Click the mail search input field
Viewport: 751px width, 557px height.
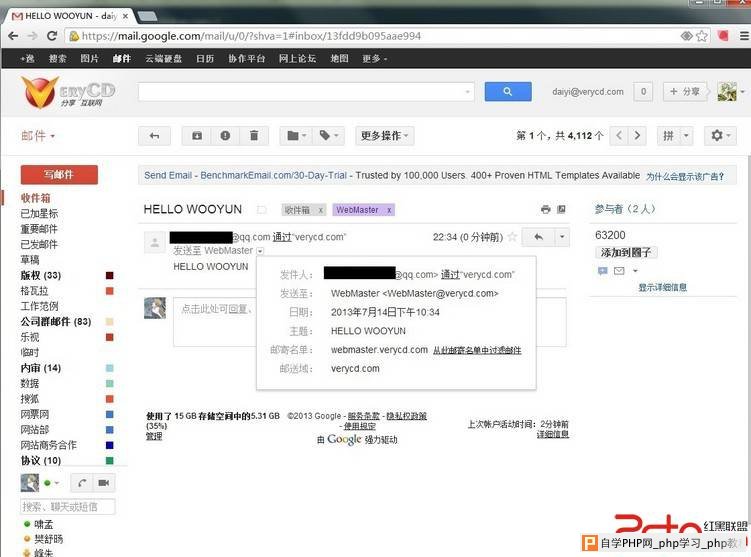[x=307, y=91]
